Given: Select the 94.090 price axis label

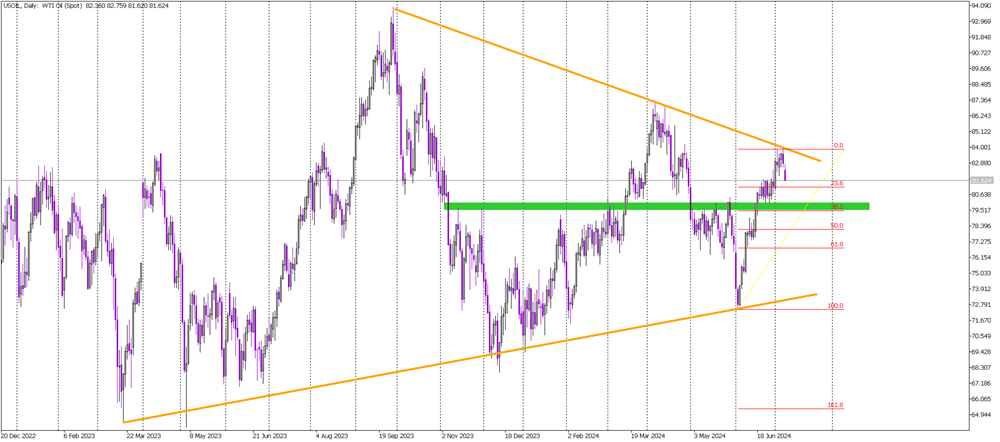Looking at the screenshot, I should (980, 6).
